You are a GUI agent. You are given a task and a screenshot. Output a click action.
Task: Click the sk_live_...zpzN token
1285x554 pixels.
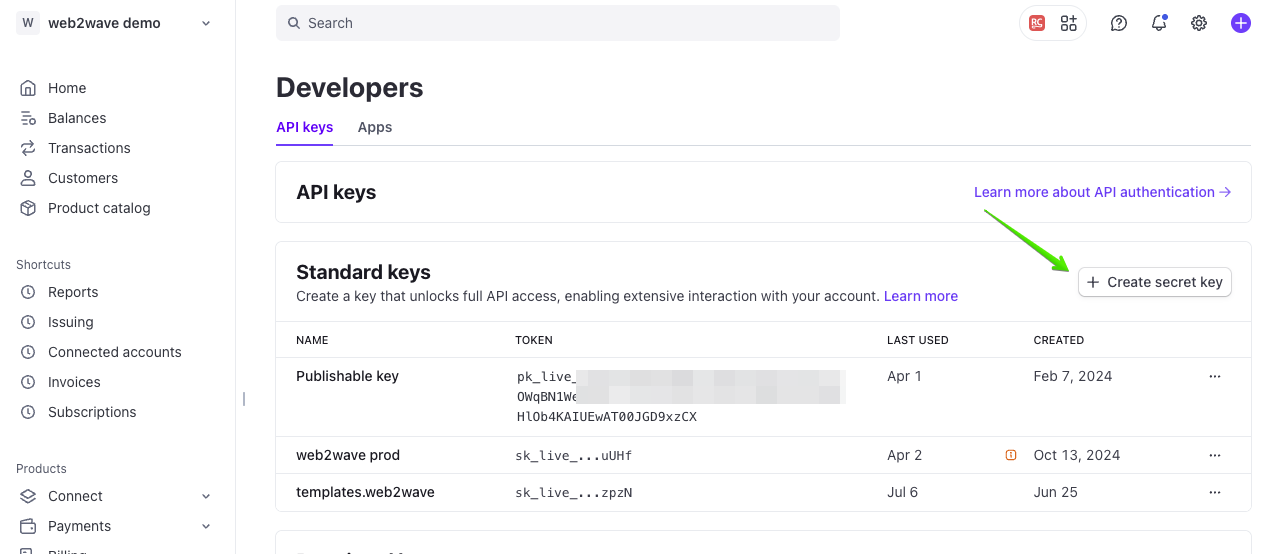click(x=574, y=493)
